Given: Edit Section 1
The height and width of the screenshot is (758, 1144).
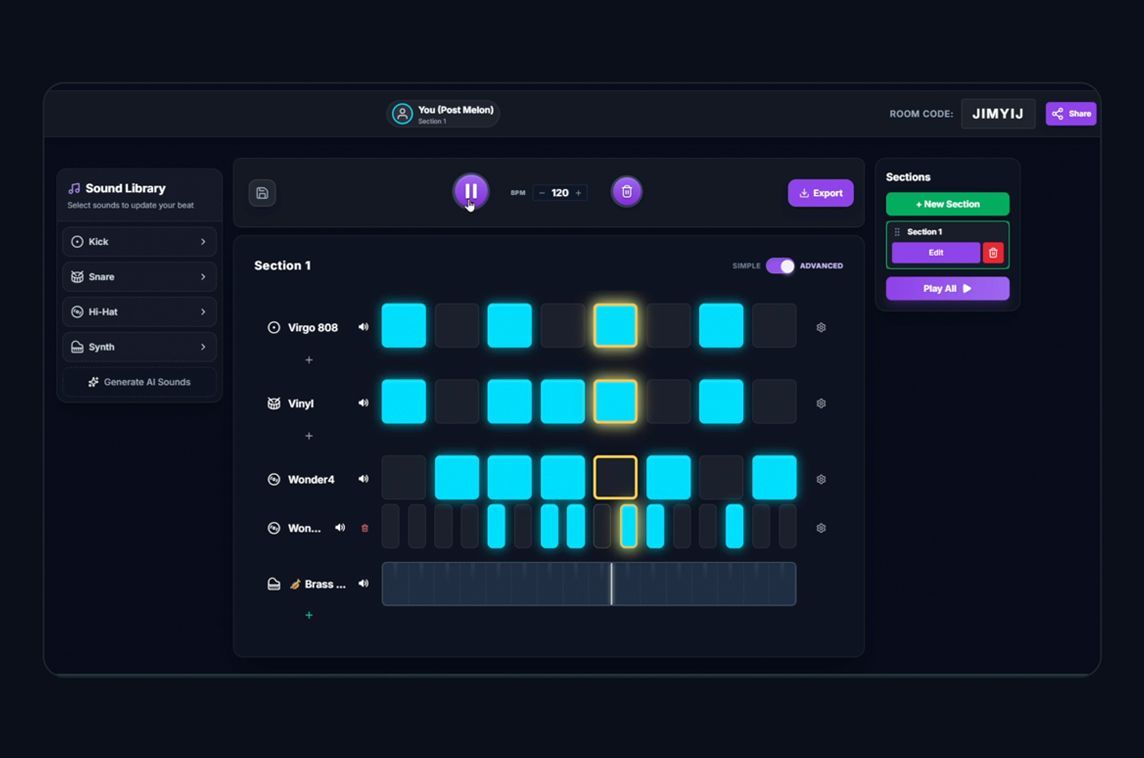Looking at the screenshot, I should click(935, 252).
